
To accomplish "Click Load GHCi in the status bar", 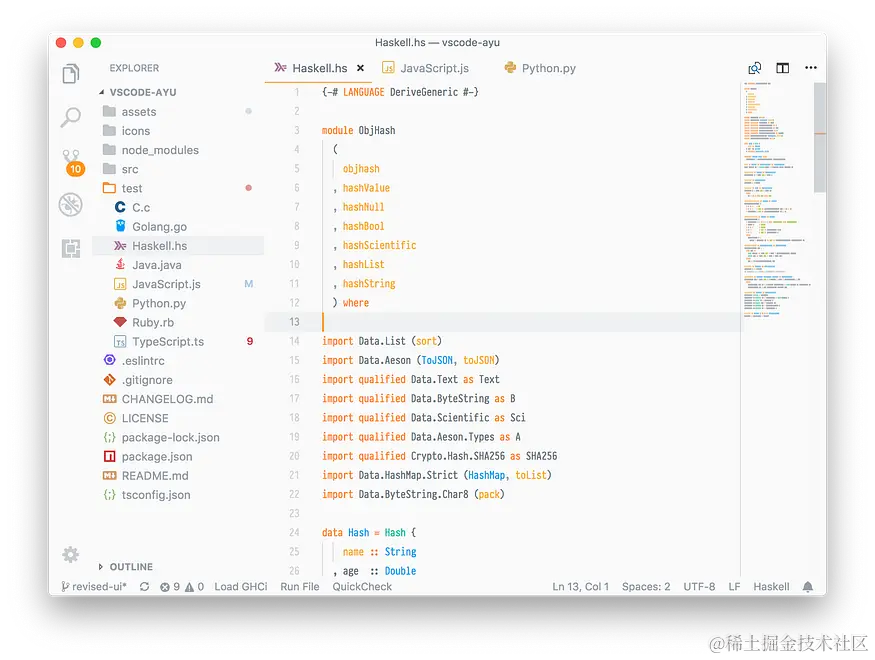I will 241,587.
